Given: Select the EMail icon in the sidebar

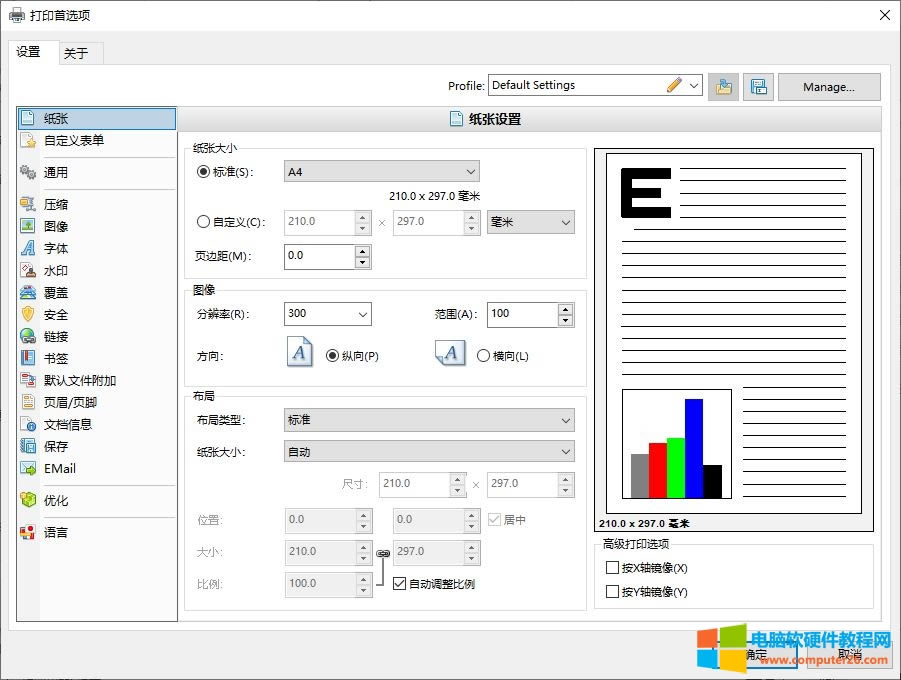Looking at the screenshot, I should (28, 468).
